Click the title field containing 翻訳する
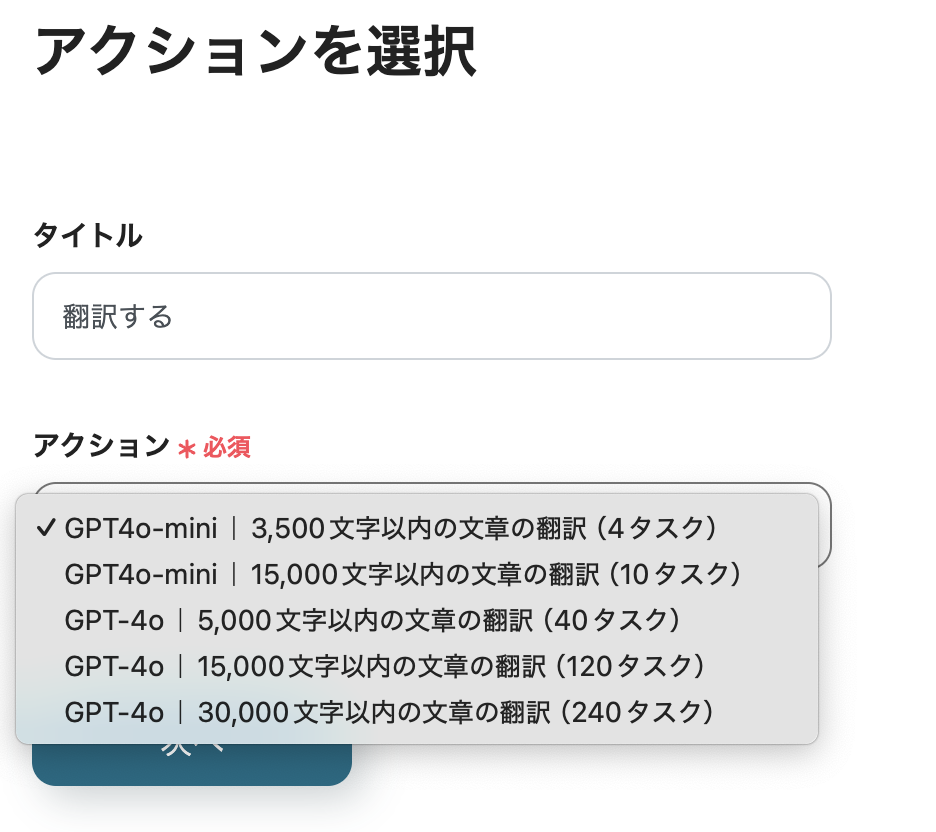This screenshot has width=936, height=832. click(431, 316)
